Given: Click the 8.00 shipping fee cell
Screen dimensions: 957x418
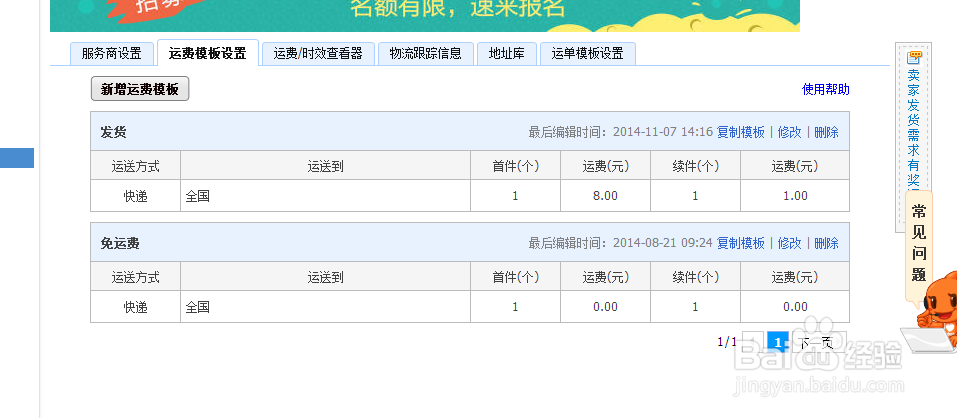Looking at the screenshot, I should 605,196.
